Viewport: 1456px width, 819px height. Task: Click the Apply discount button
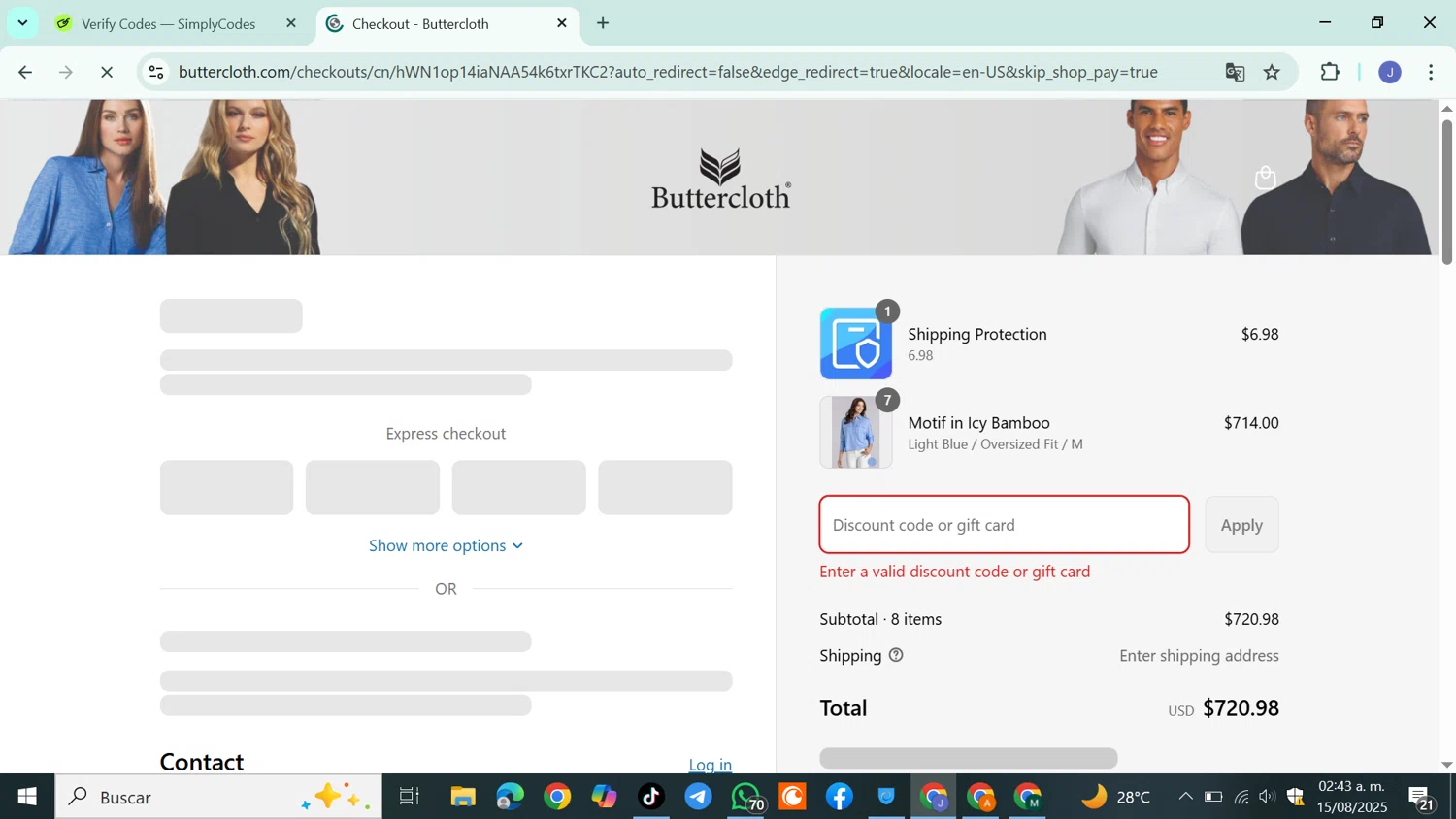(x=1241, y=525)
